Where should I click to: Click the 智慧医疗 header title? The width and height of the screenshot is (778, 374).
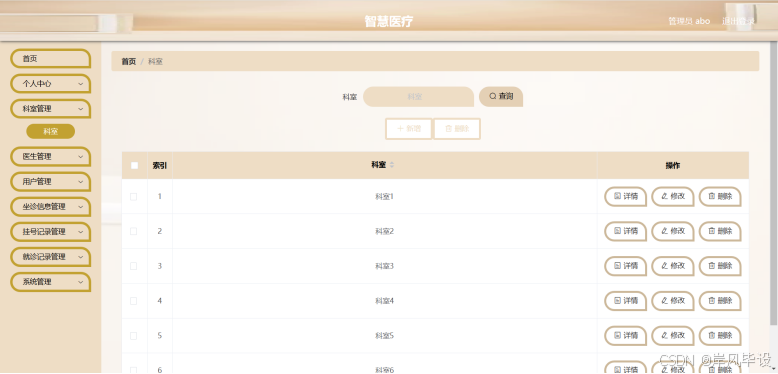pyautogui.click(x=389, y=21)
